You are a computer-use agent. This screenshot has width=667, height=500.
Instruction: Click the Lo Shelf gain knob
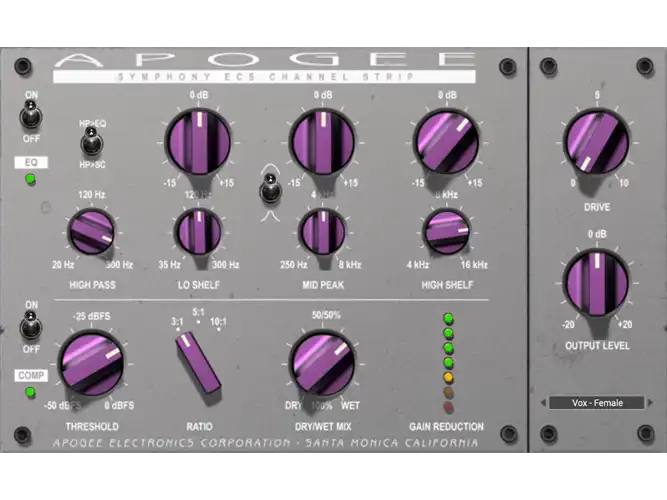(198, 142)
